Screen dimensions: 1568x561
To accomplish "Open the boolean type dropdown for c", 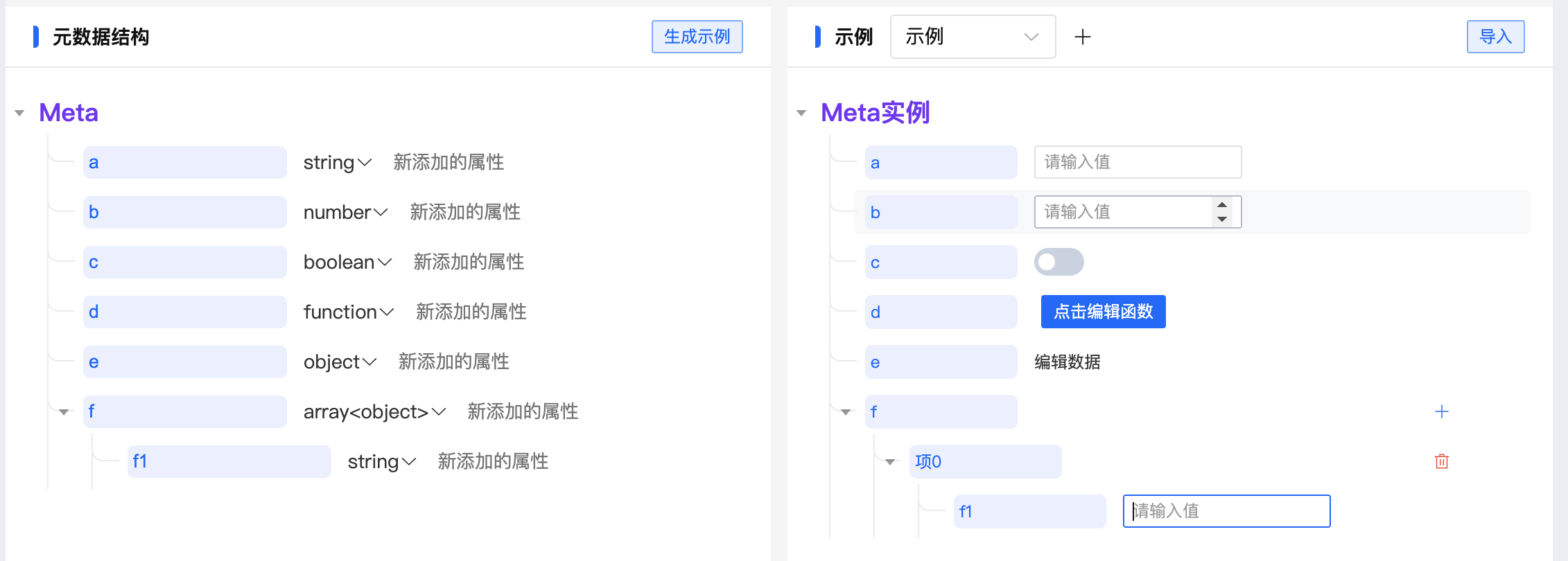I will pyautogui.click(x=348, y=262).
